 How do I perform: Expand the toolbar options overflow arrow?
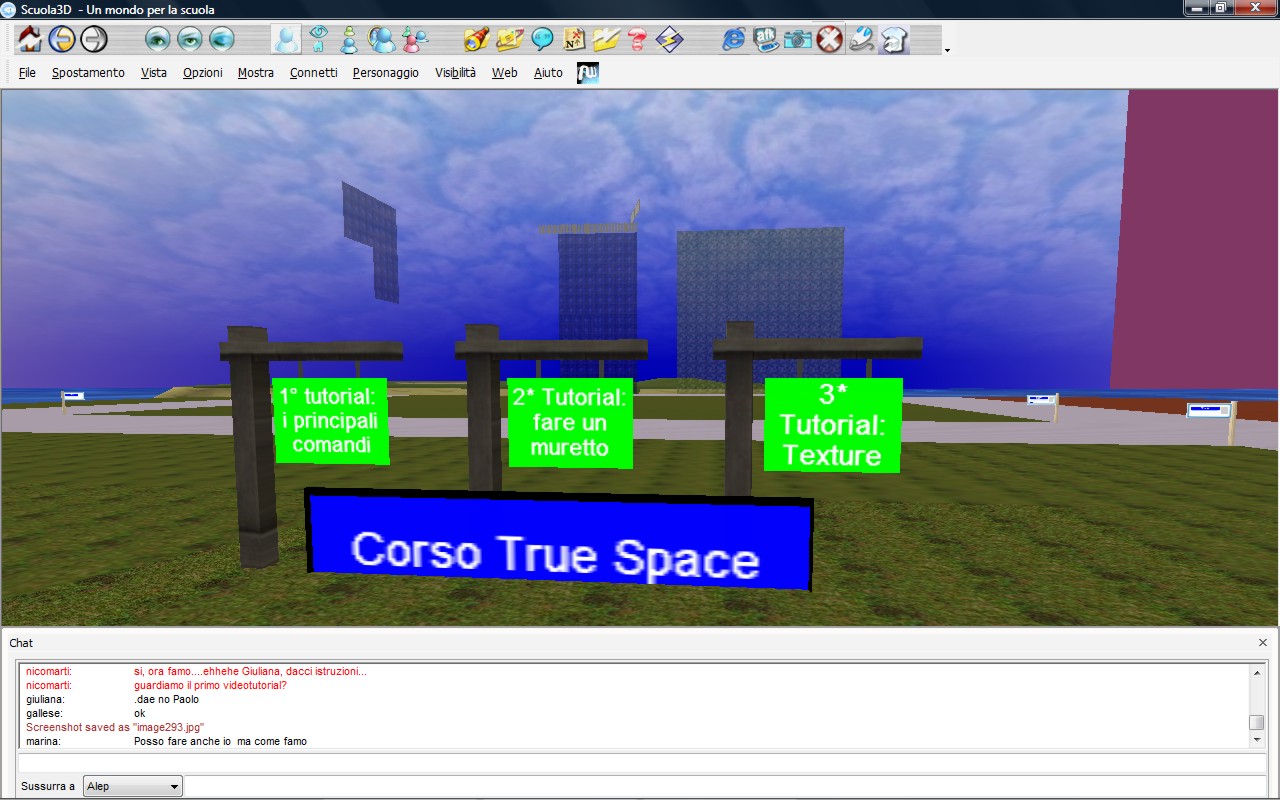click(947, 50)
